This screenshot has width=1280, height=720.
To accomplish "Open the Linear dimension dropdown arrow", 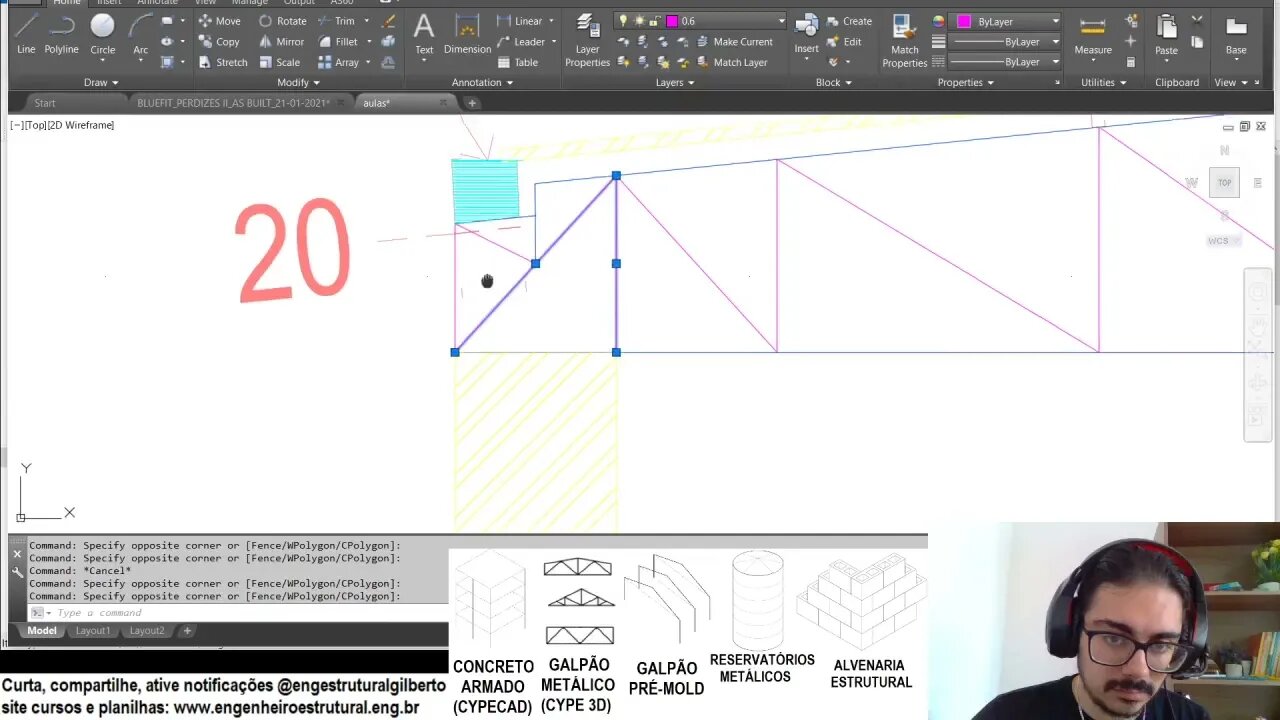I will pos(551,21).
